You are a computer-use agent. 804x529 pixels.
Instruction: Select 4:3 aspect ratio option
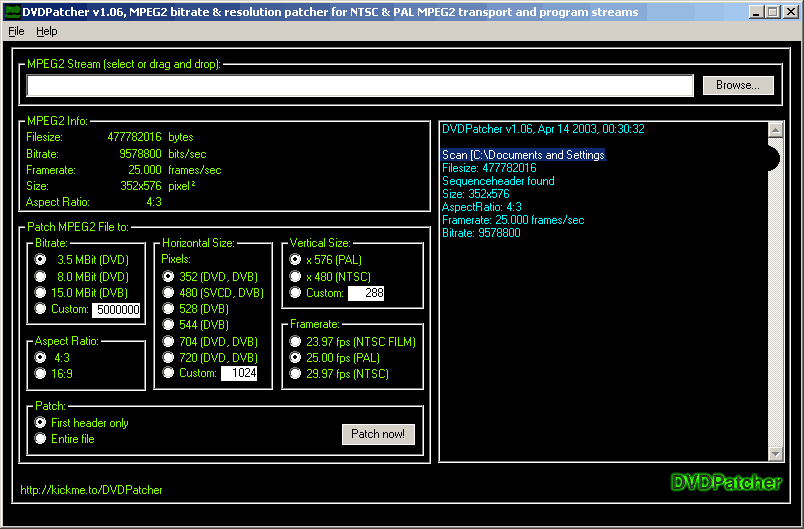click(40, 357)
